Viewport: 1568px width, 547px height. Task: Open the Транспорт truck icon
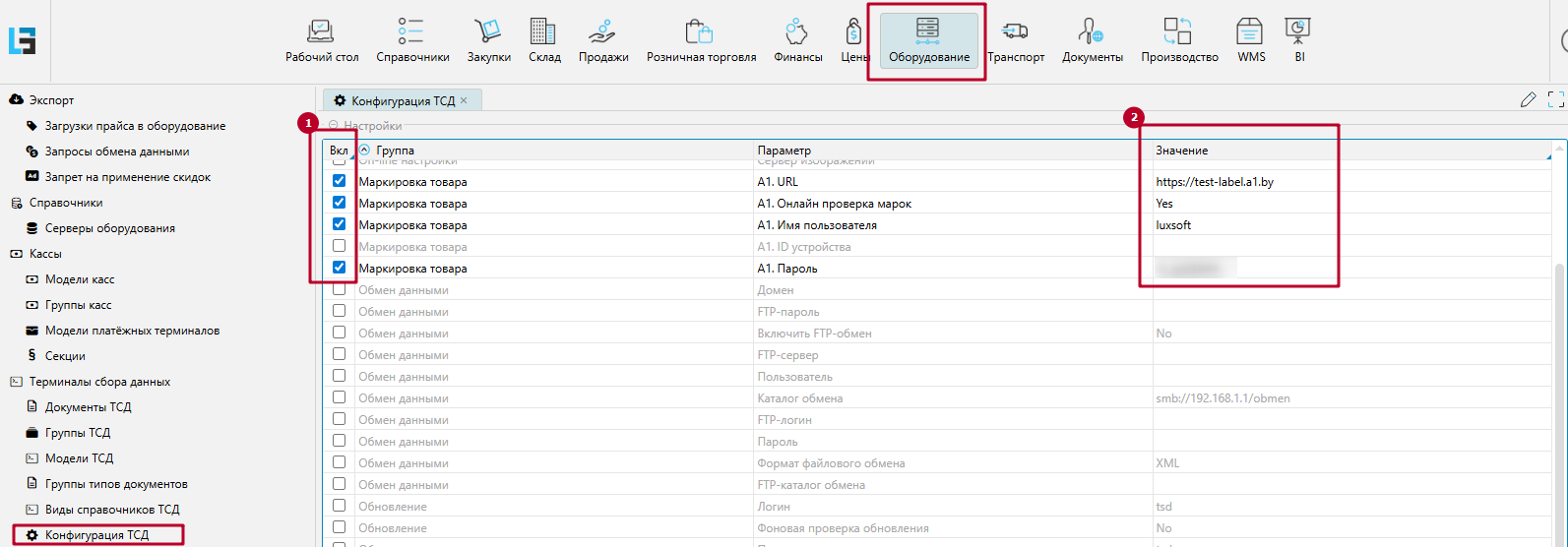tap(1015, 32)
